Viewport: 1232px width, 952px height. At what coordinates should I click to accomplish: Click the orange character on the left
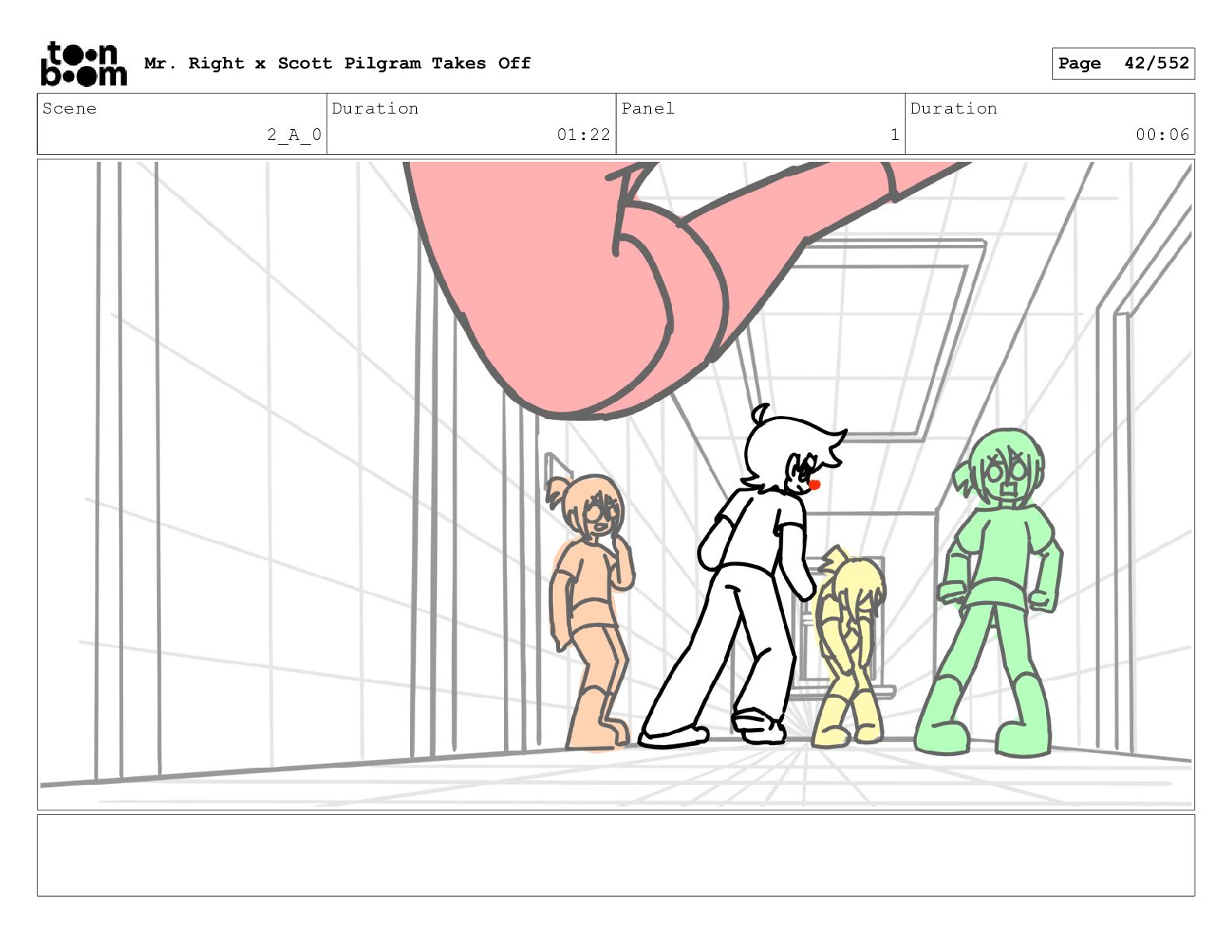tap(591, 612)
